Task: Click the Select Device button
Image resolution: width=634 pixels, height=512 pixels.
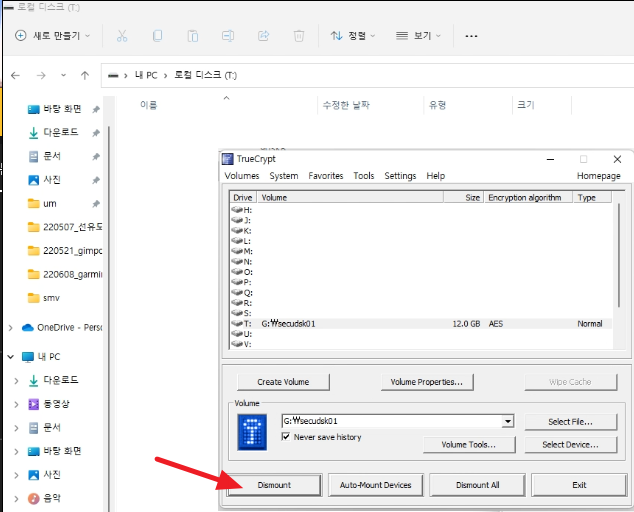Action: (x=571, y=444)
